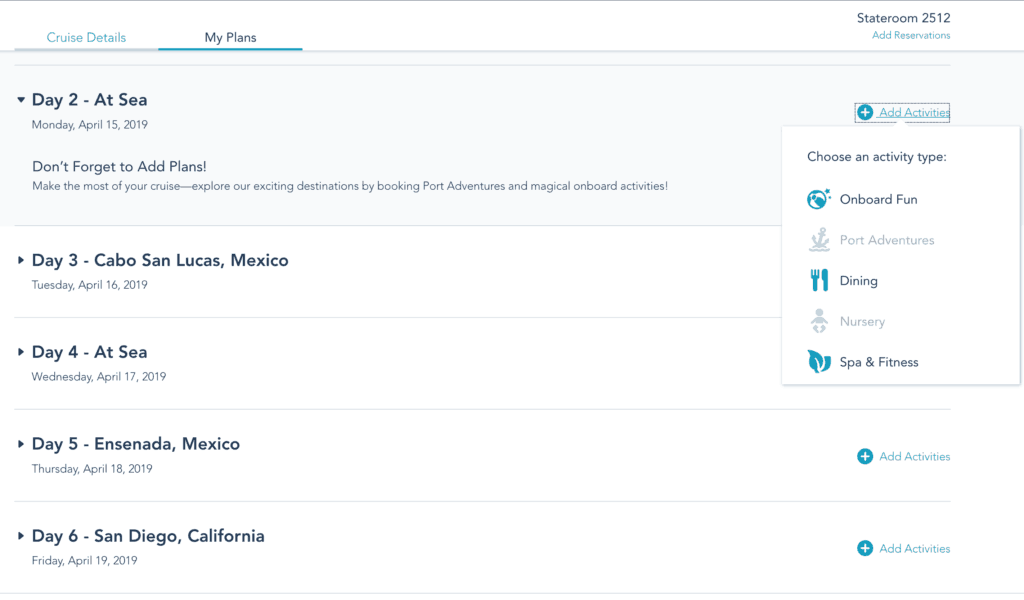Click the Port Adventures anchor icon
1024x600 pixels.
(819, 240)
